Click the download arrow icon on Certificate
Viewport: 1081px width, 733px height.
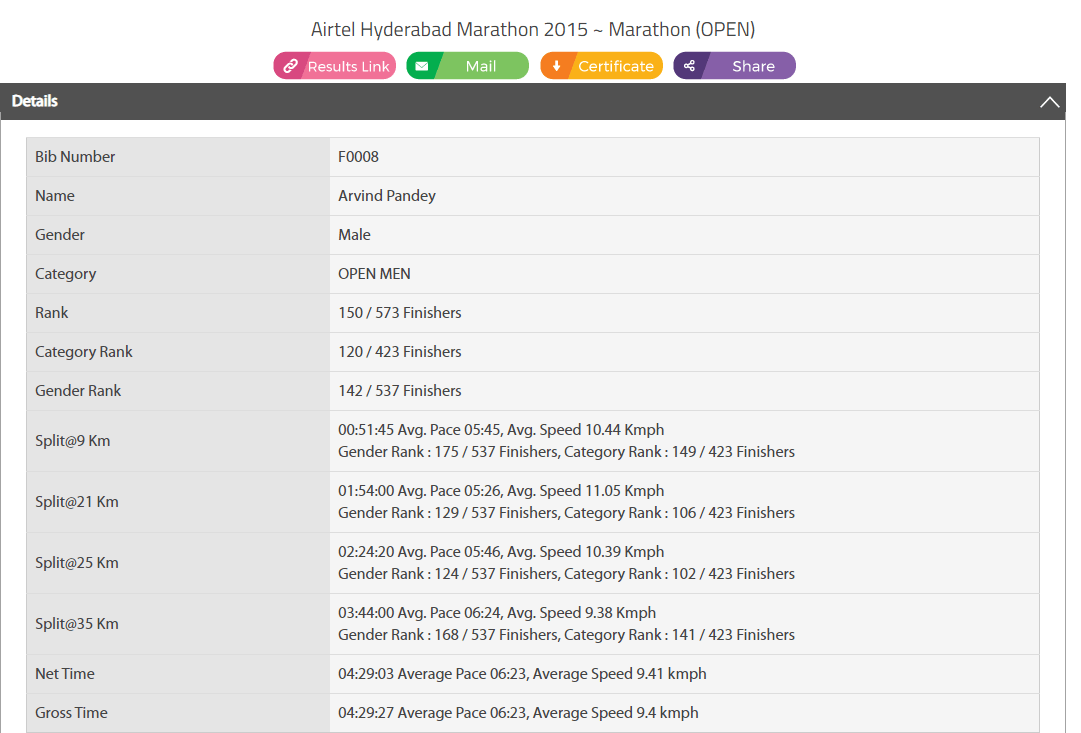click(x=556, y=66)
